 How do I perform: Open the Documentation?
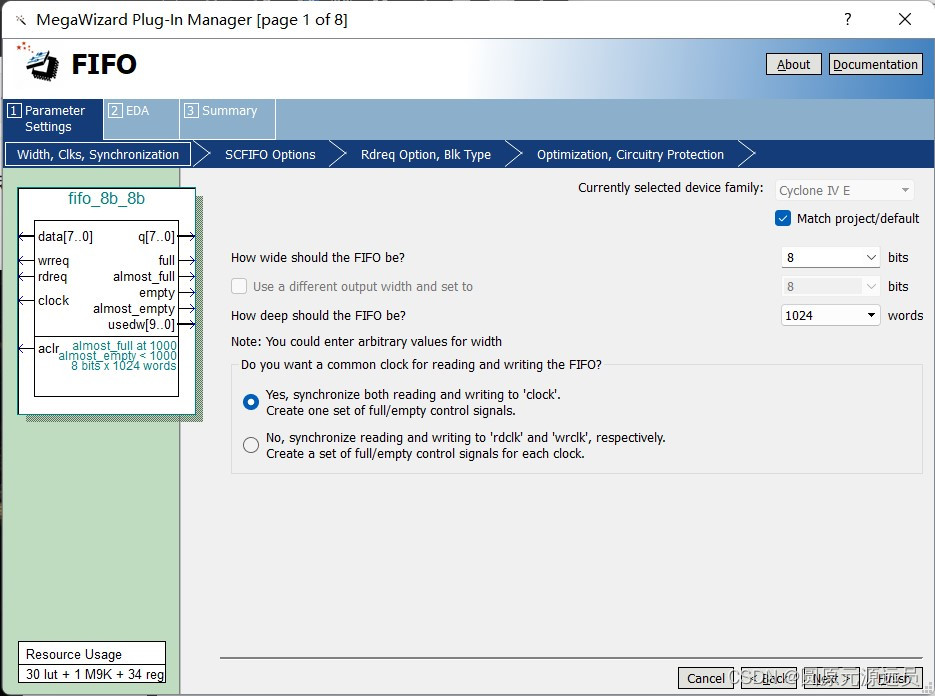point(875,64)
